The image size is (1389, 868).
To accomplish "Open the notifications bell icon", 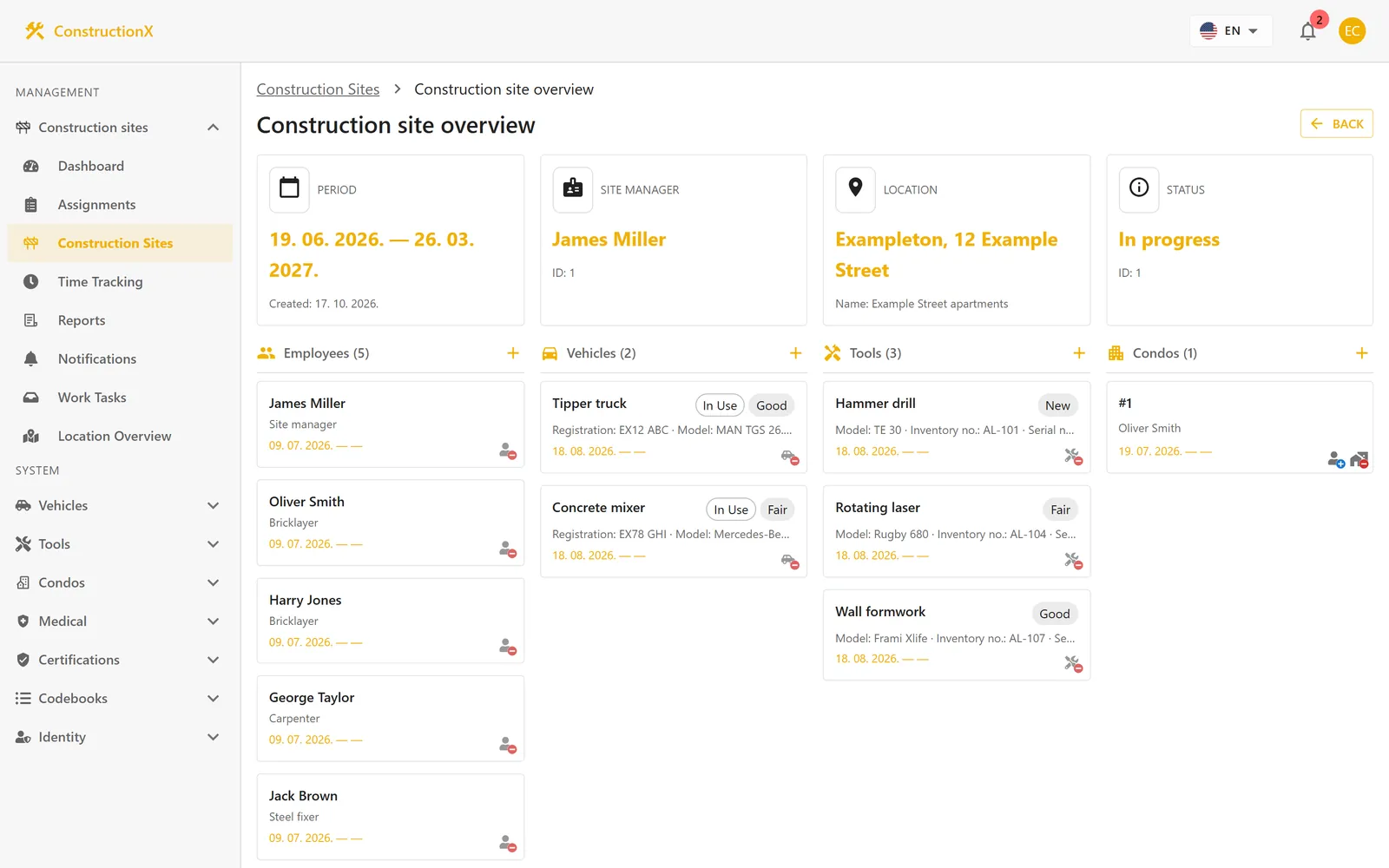I will click(1307, 31).
